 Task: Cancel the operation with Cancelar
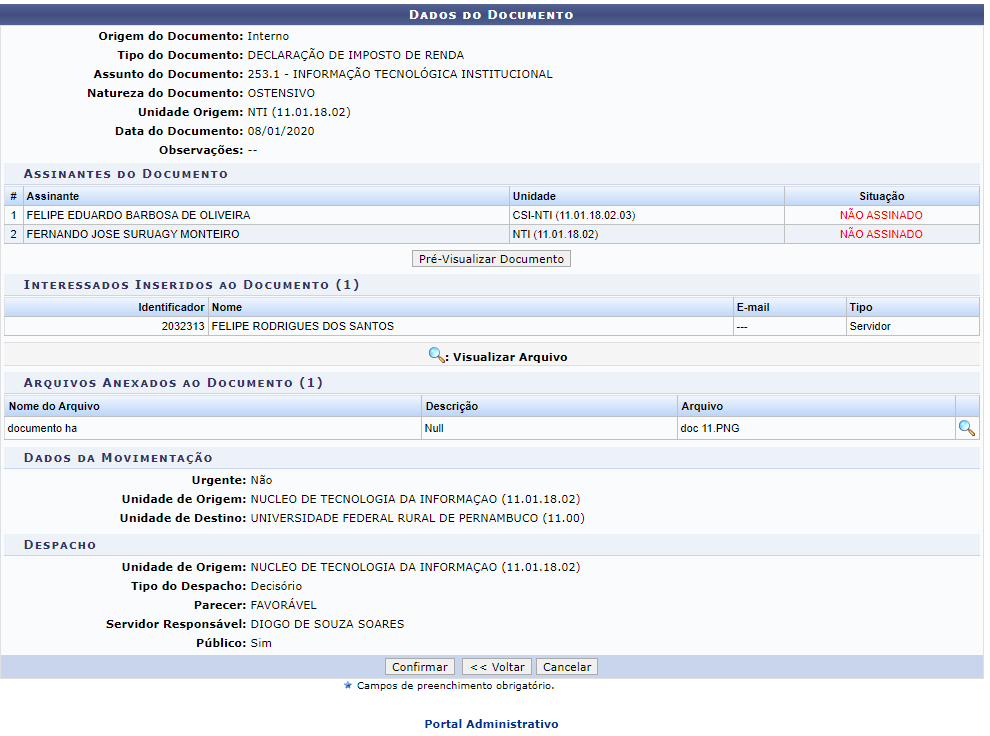click(x=567, y=667)
